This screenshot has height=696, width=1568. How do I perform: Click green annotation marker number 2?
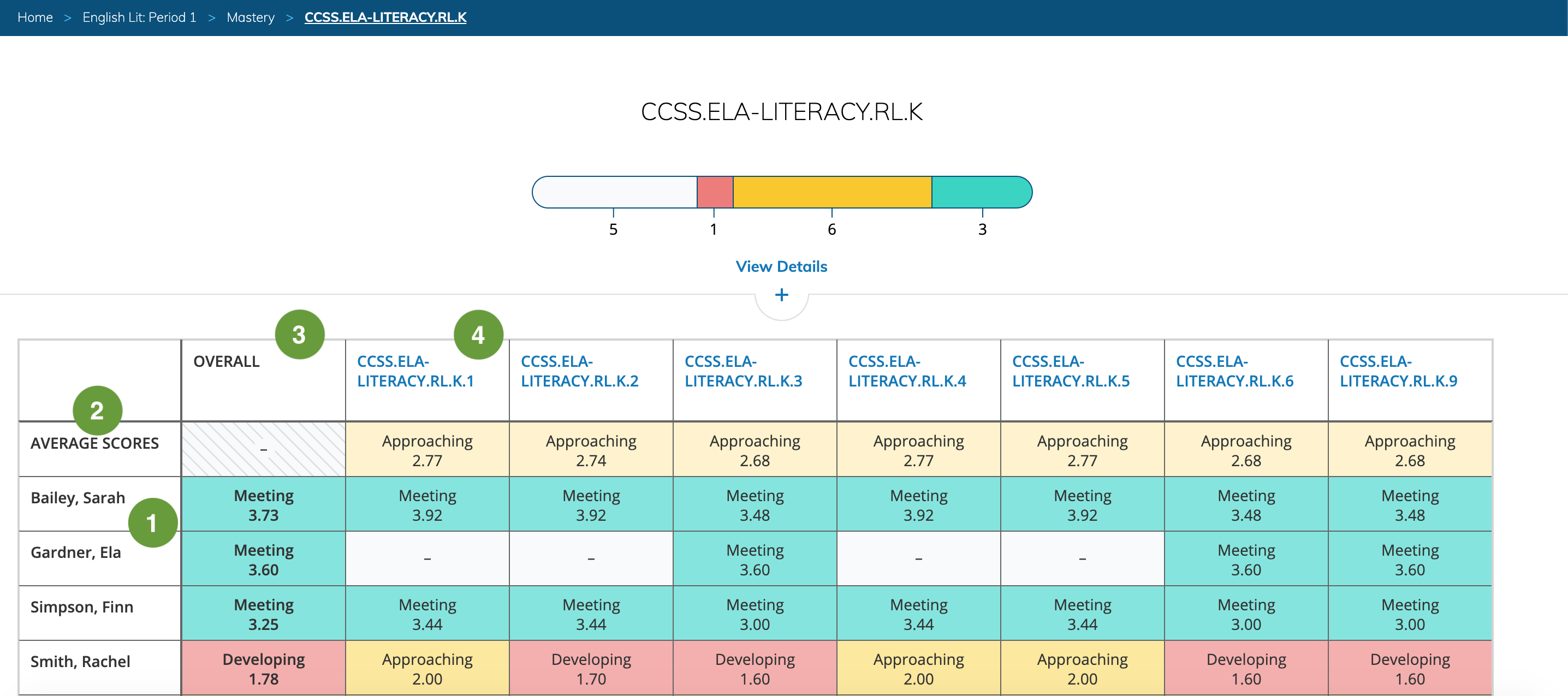click(x=97, y=411)
